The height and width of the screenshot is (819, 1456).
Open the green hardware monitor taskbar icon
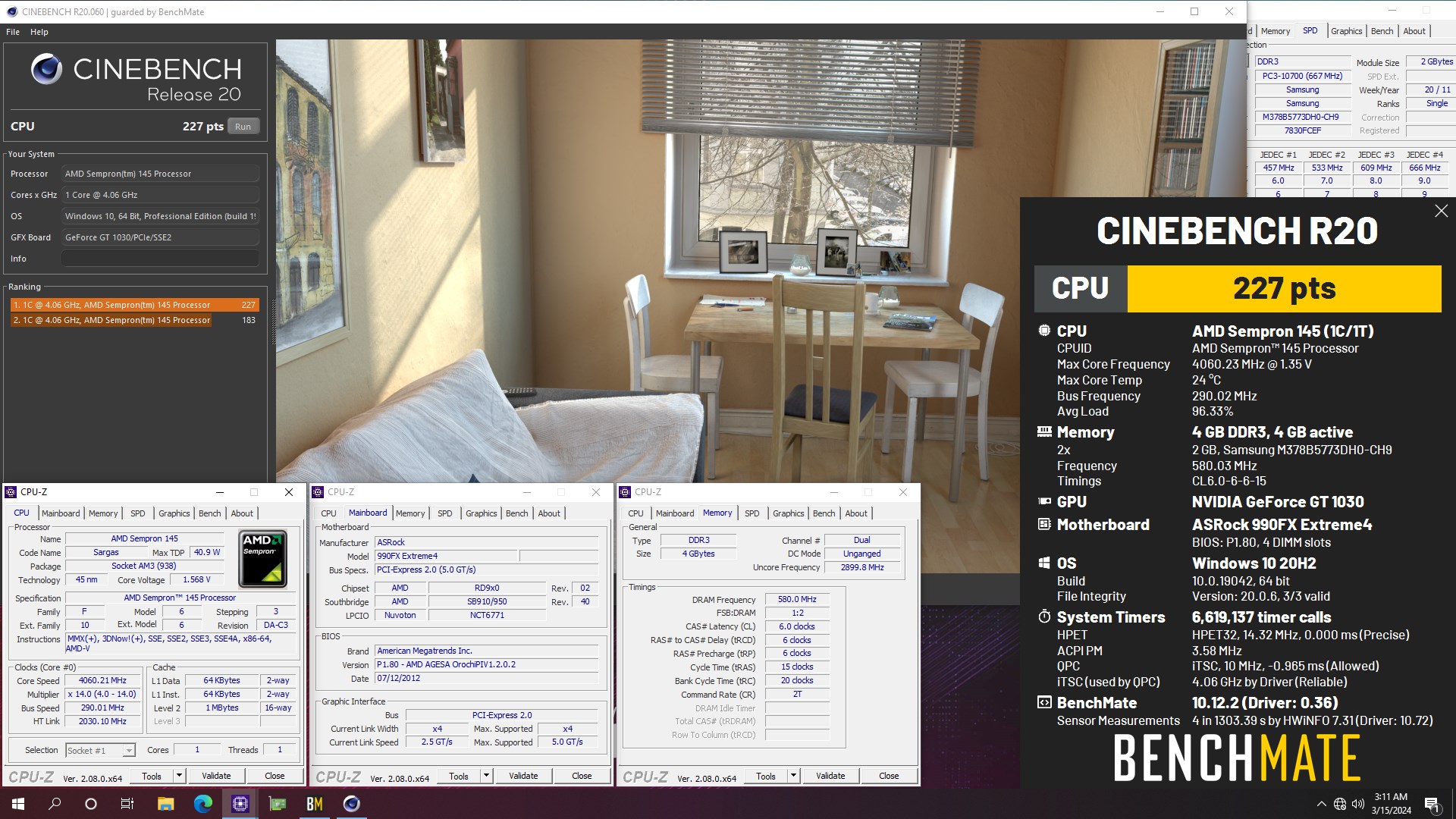click(278, 804)
